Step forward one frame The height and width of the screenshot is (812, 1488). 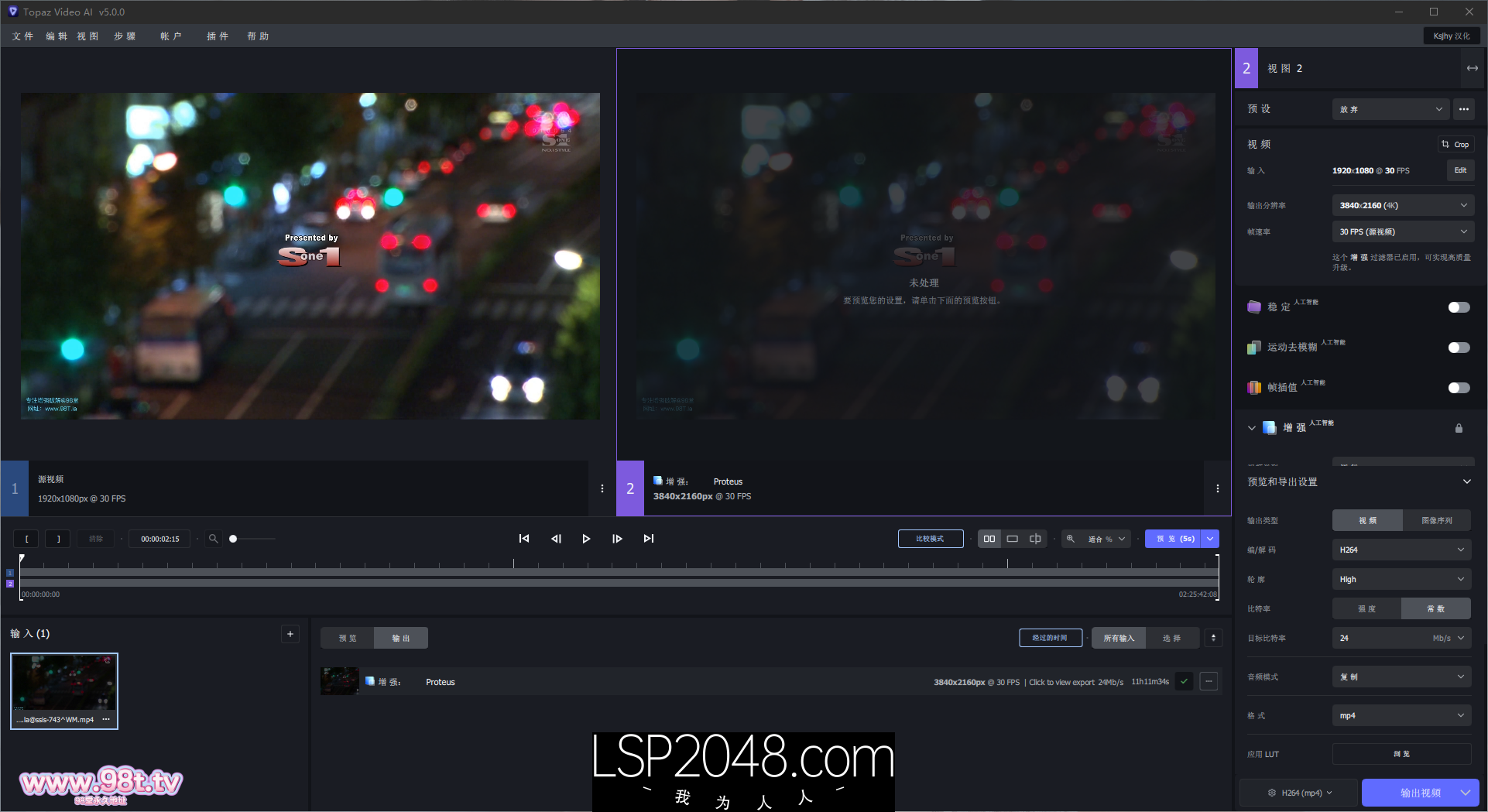pyautogui.click(x=617, y=539)
